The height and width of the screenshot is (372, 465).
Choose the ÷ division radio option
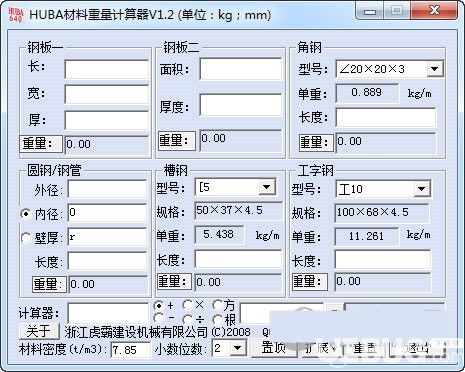(x=187, y=319)
